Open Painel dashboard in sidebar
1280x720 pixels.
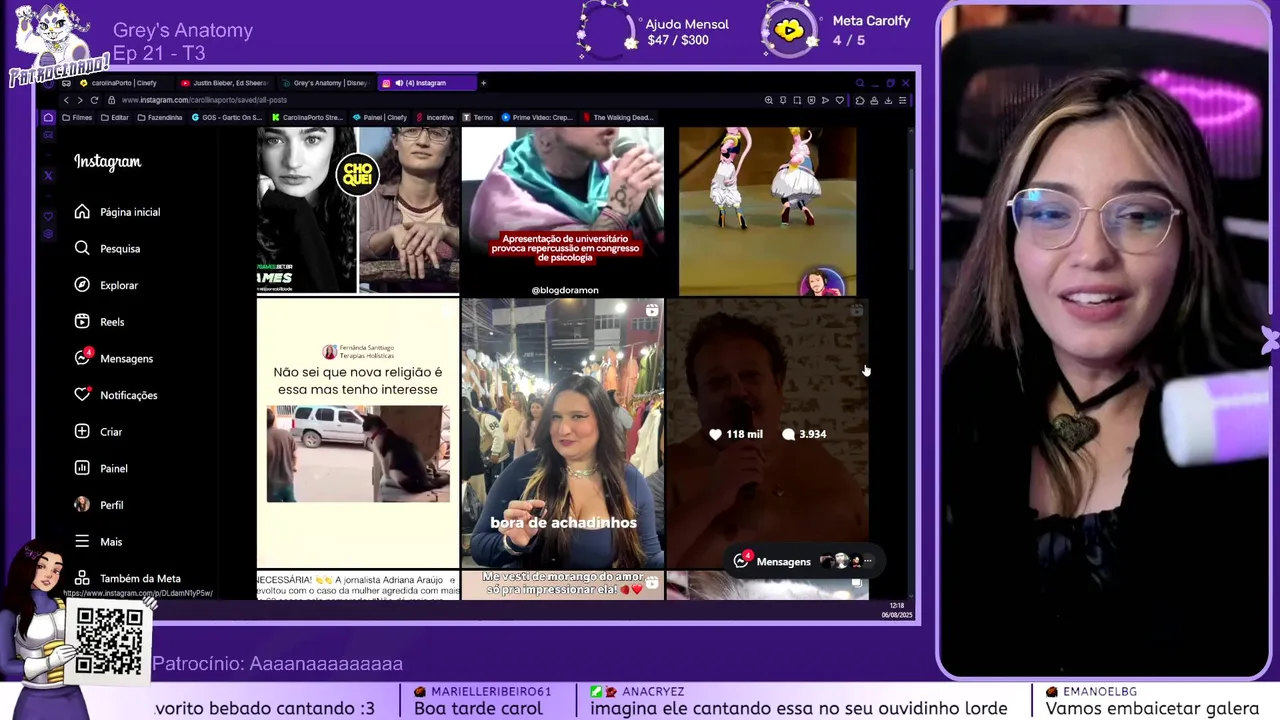tap(101, 468)
